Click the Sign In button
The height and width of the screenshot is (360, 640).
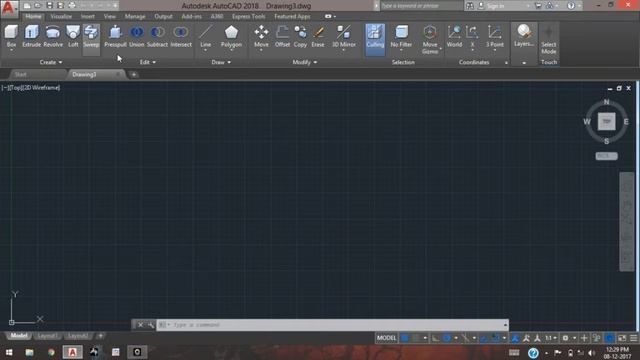(496, 6)
